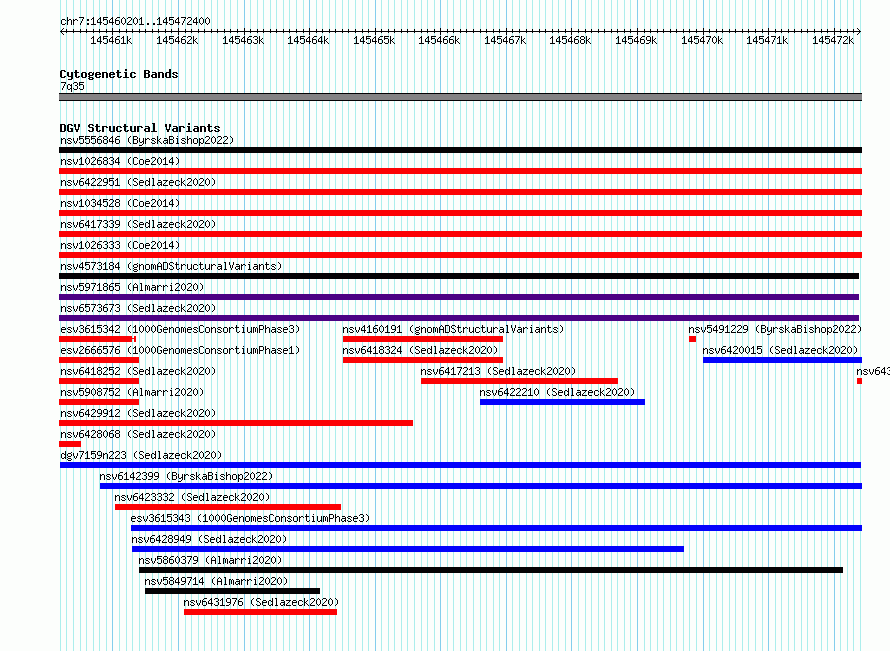Viewport: 890px width, 651px height.
Task: Select the nsv6418252 (Sedlazeck2020) label
Action: coord(138,371)
